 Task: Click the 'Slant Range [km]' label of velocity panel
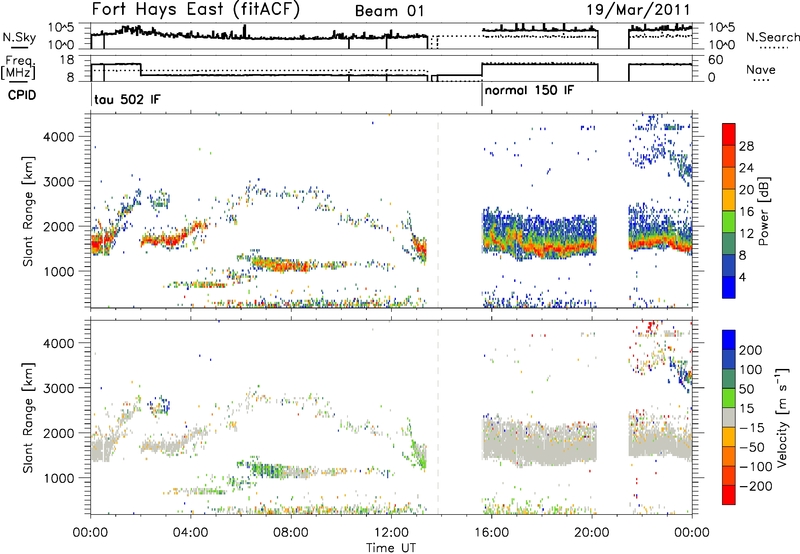coord(28,418)
